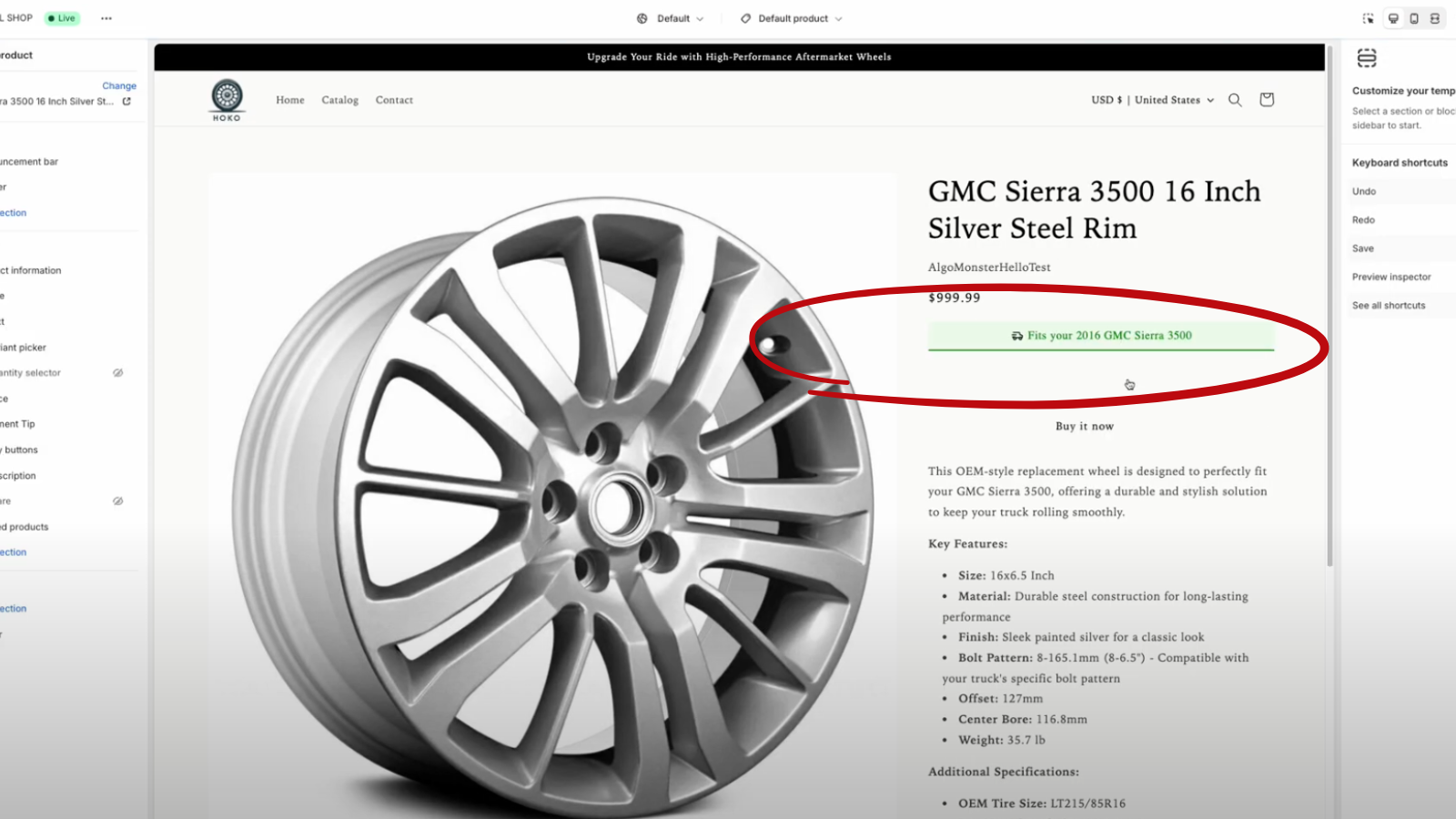Image resolution: width=1456 pixels, height=819 pixels.
Task: Open the Default market dropdown
Action: point(671,18)
